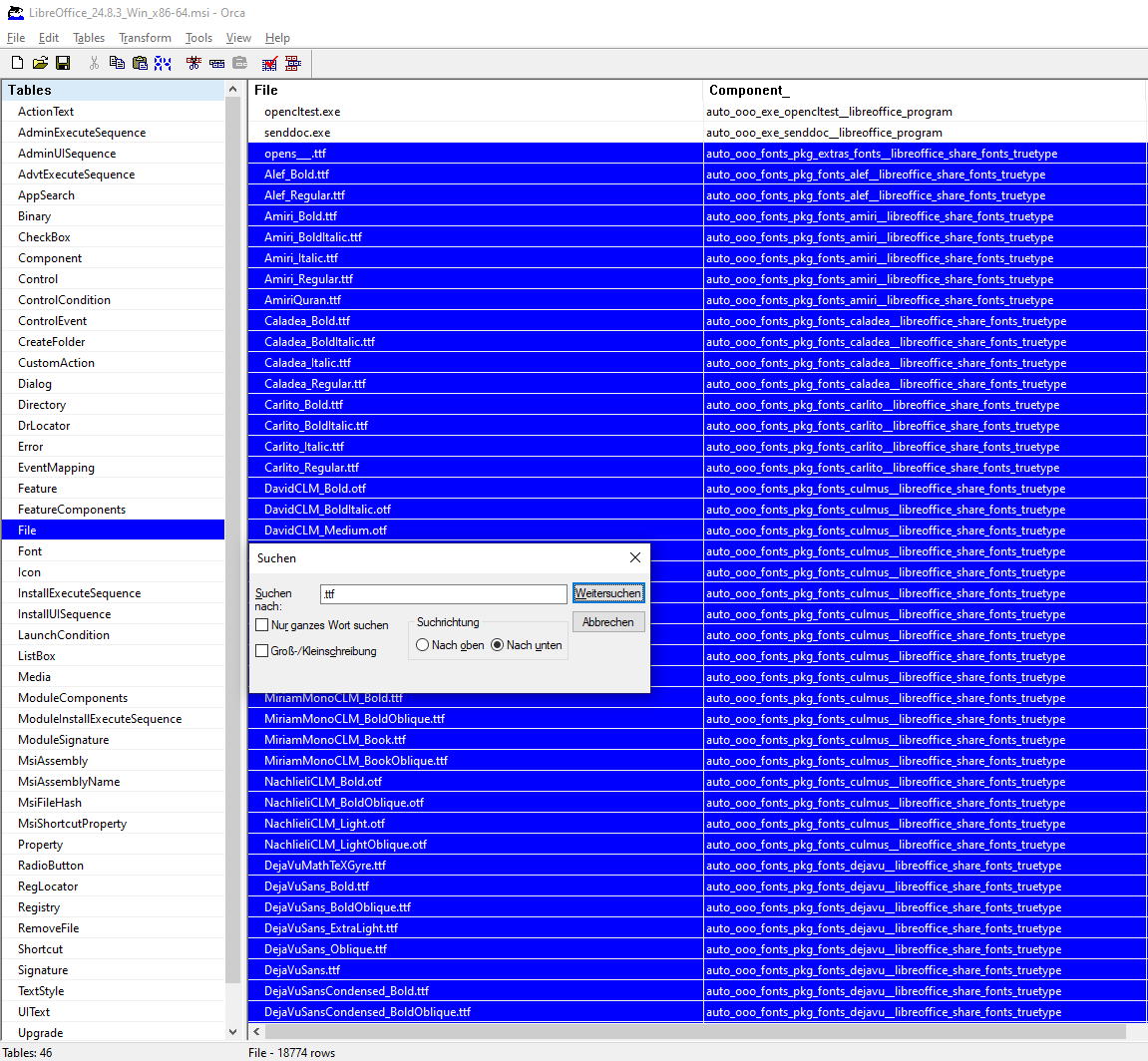Enable 'Nur ganzes Wort suchen' checkbox
The width and height of the screenshot is (1148, 1061).
pos(262,625)
